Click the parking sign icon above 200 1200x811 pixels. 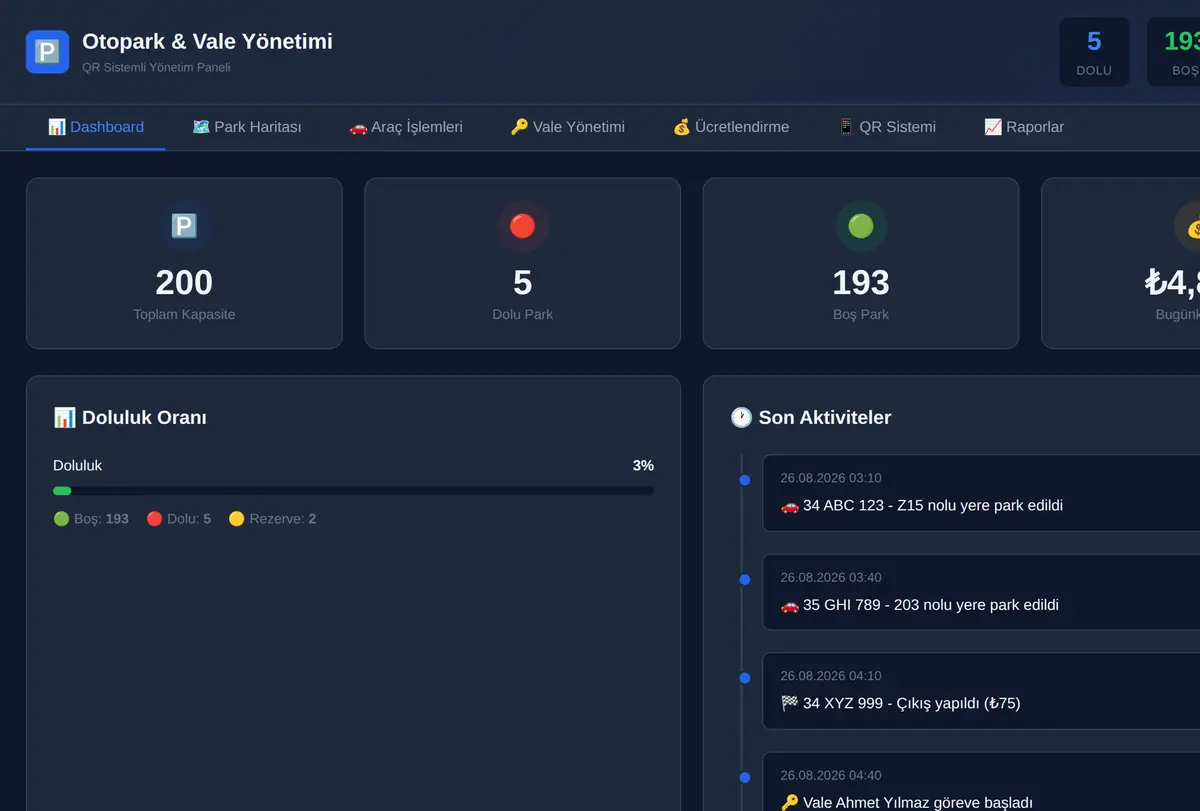click(184, 226)
